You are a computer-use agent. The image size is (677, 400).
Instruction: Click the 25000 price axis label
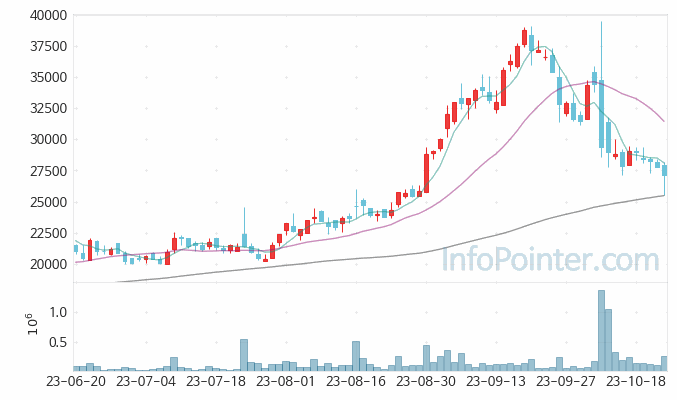click(x=48, y=202)
